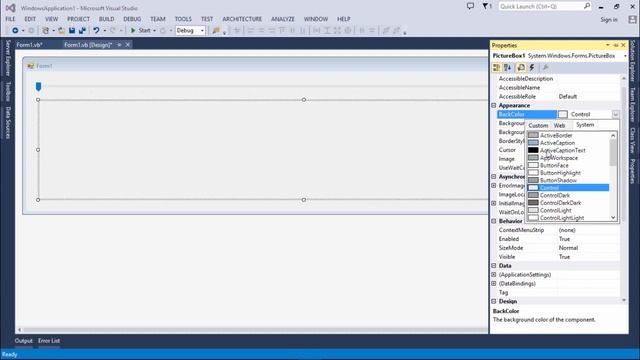
Task: Open the Server Explorer side tab
Action: point(8,58)
